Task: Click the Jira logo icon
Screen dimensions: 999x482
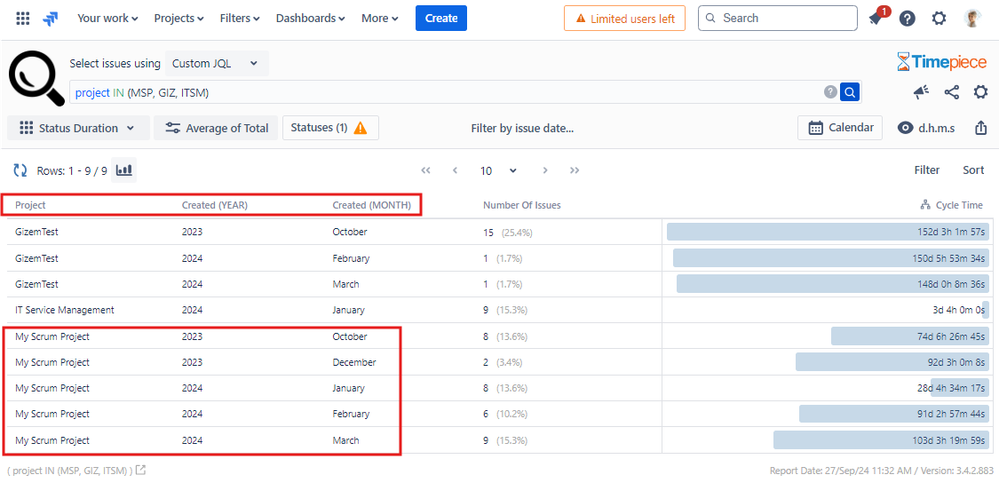Action: tap(50, 18)
